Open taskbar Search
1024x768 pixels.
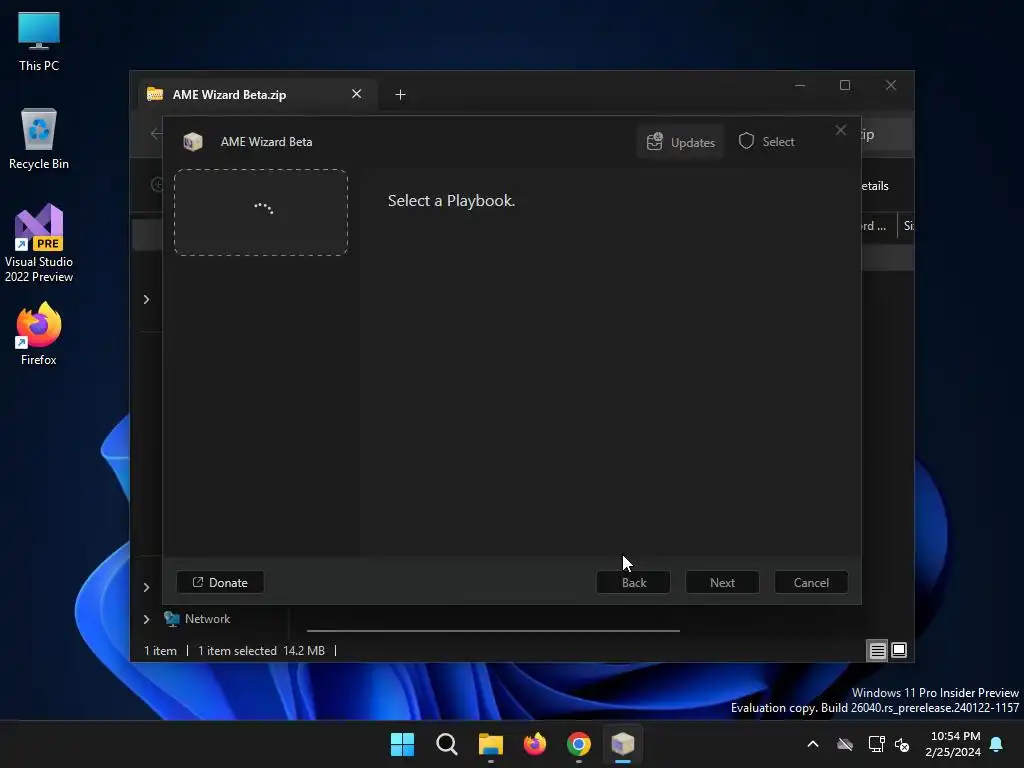(447, 744)
